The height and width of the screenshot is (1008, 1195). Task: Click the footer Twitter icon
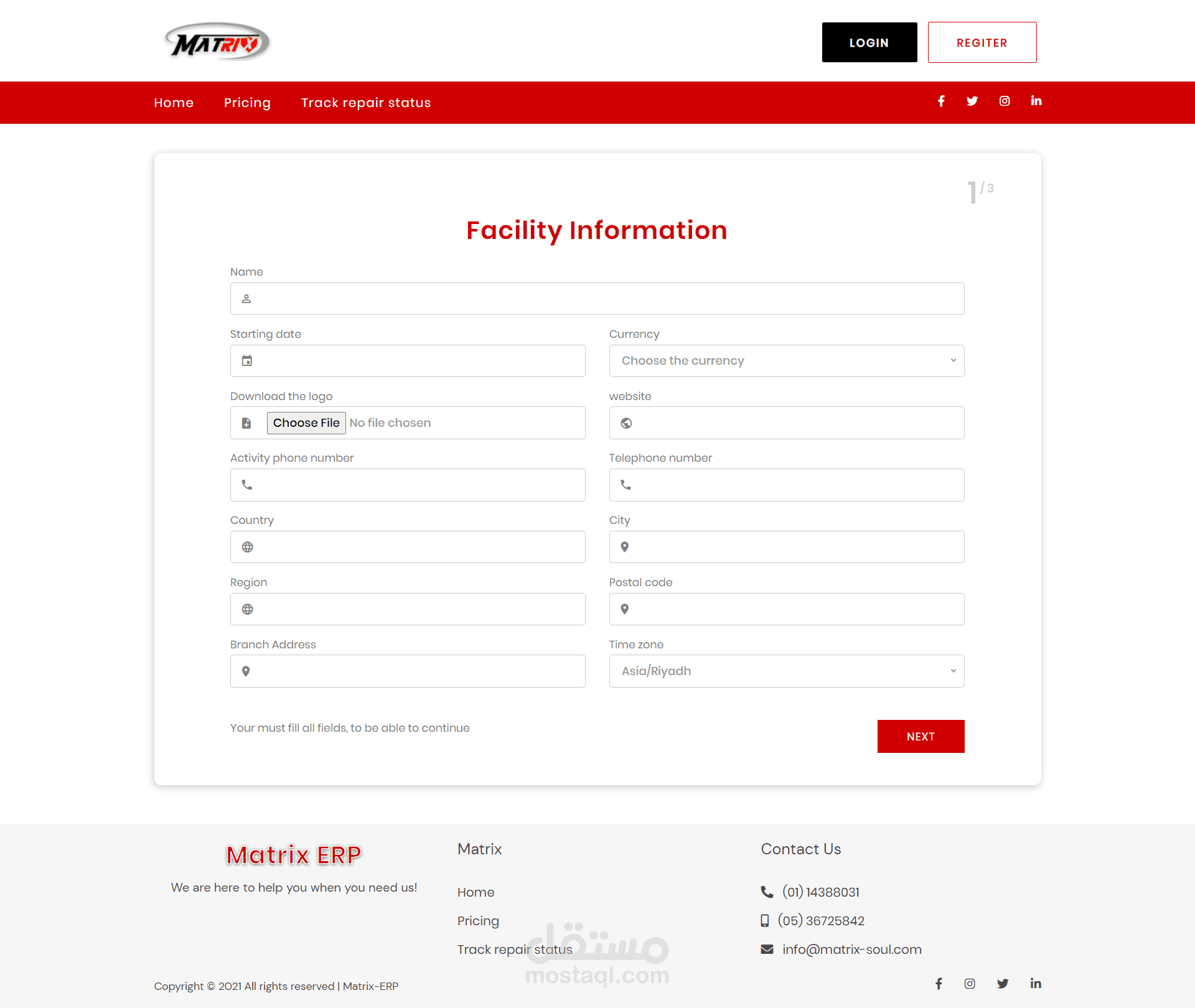tap(1003, 983)
